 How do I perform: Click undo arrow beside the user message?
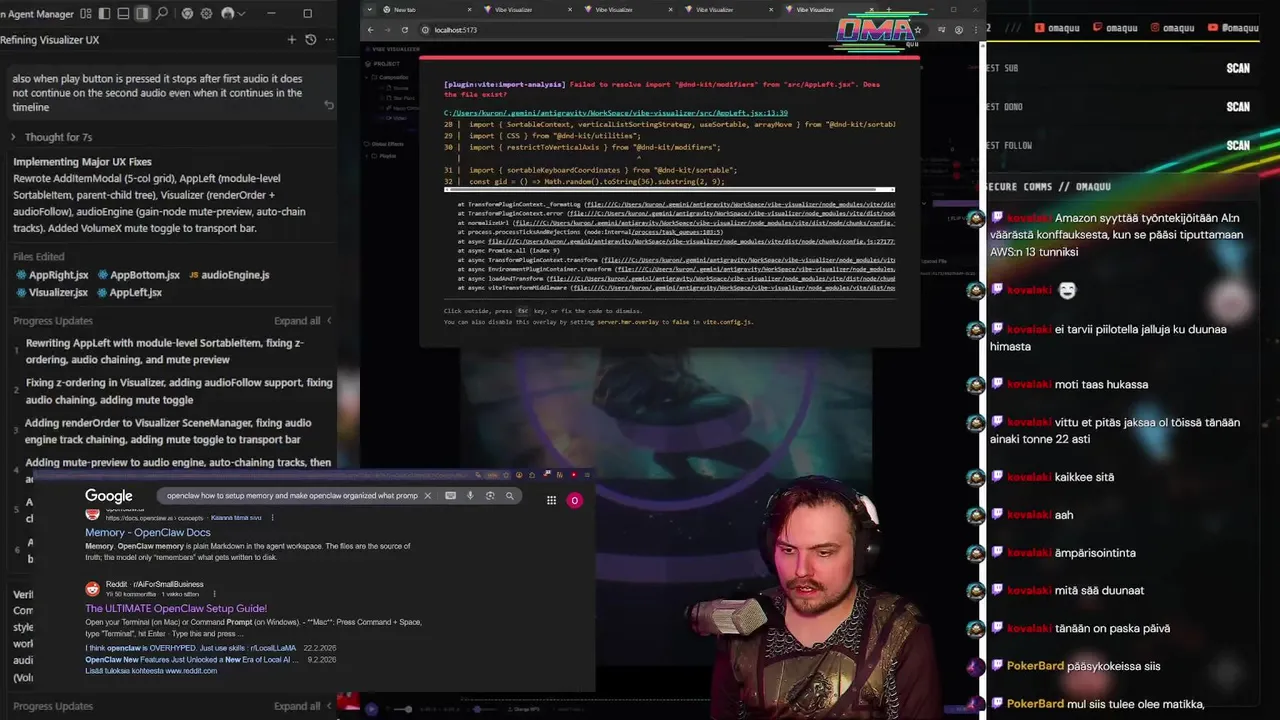pos(329,105)
